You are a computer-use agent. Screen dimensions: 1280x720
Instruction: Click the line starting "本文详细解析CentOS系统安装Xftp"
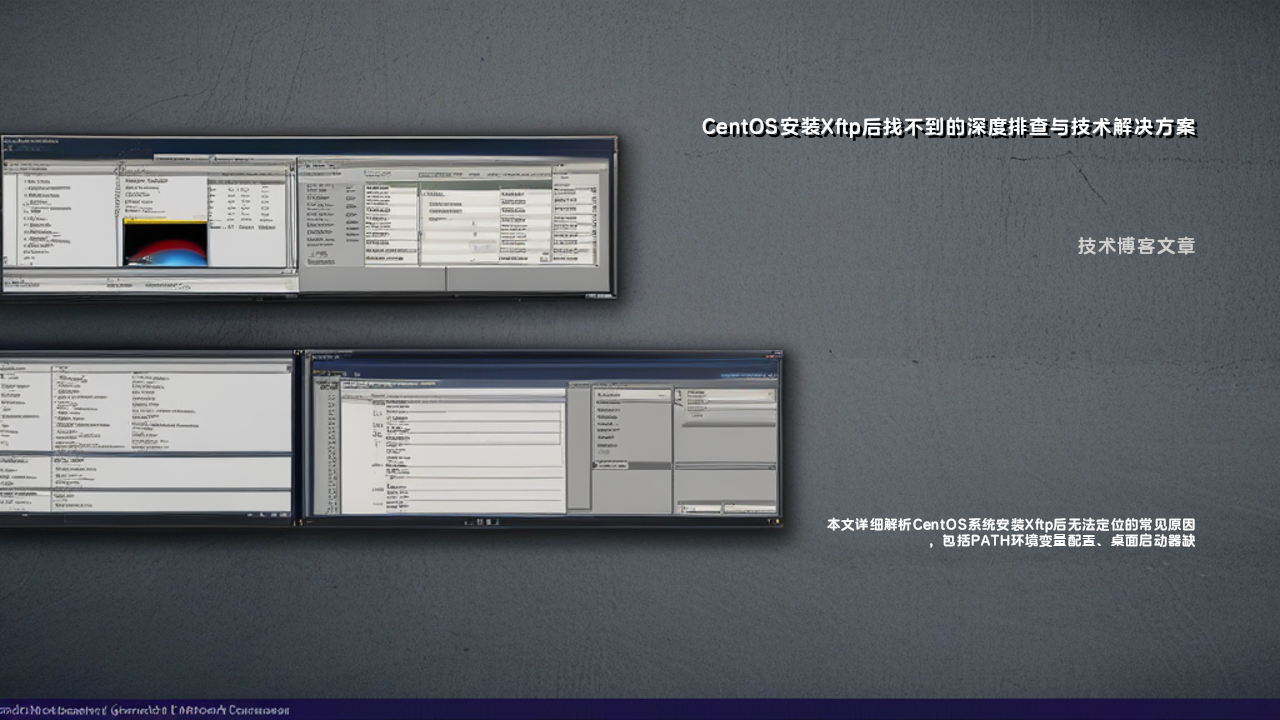tap(1011, 524)
